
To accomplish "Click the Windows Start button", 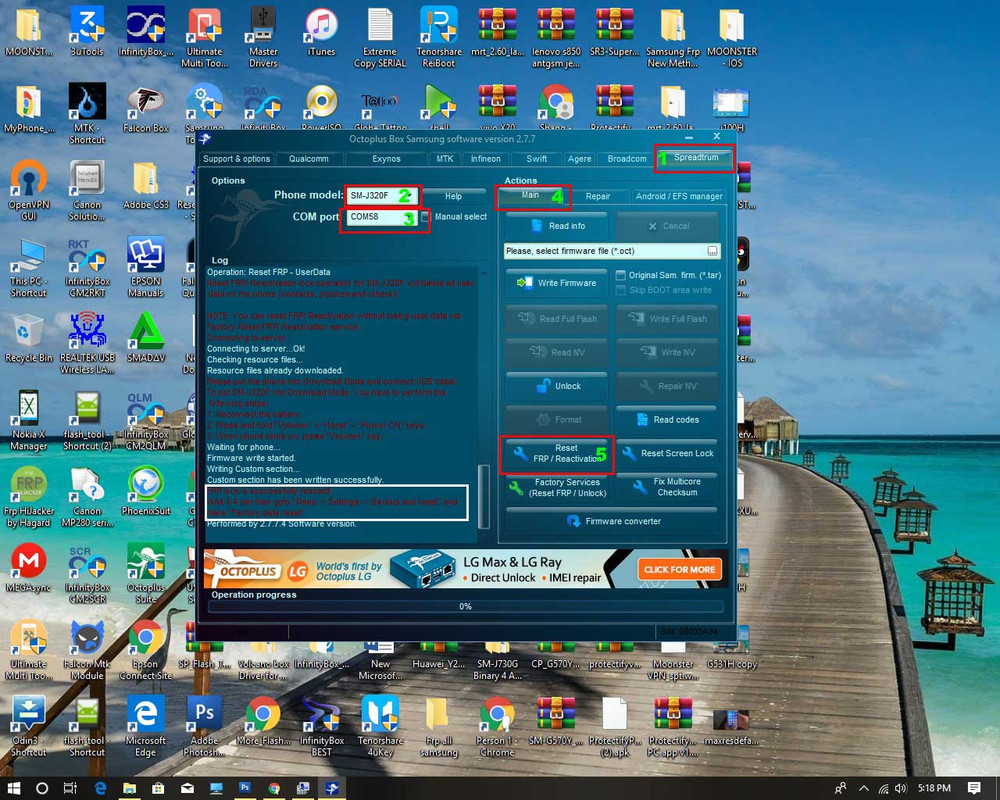I will (13, 788).
